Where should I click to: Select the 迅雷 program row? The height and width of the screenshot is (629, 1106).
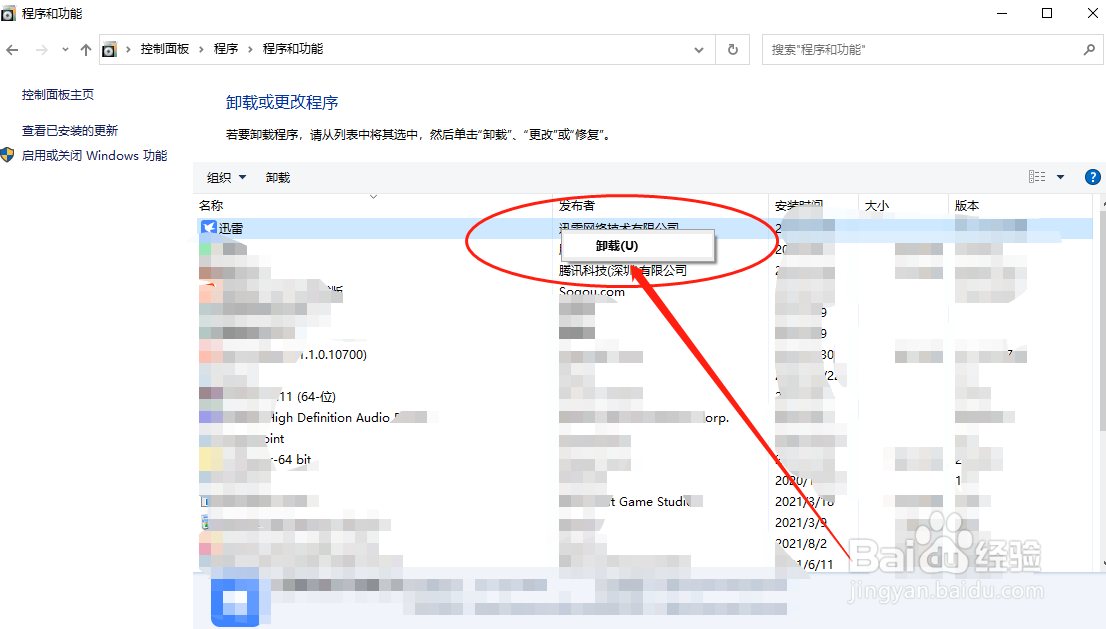[645, 228]
